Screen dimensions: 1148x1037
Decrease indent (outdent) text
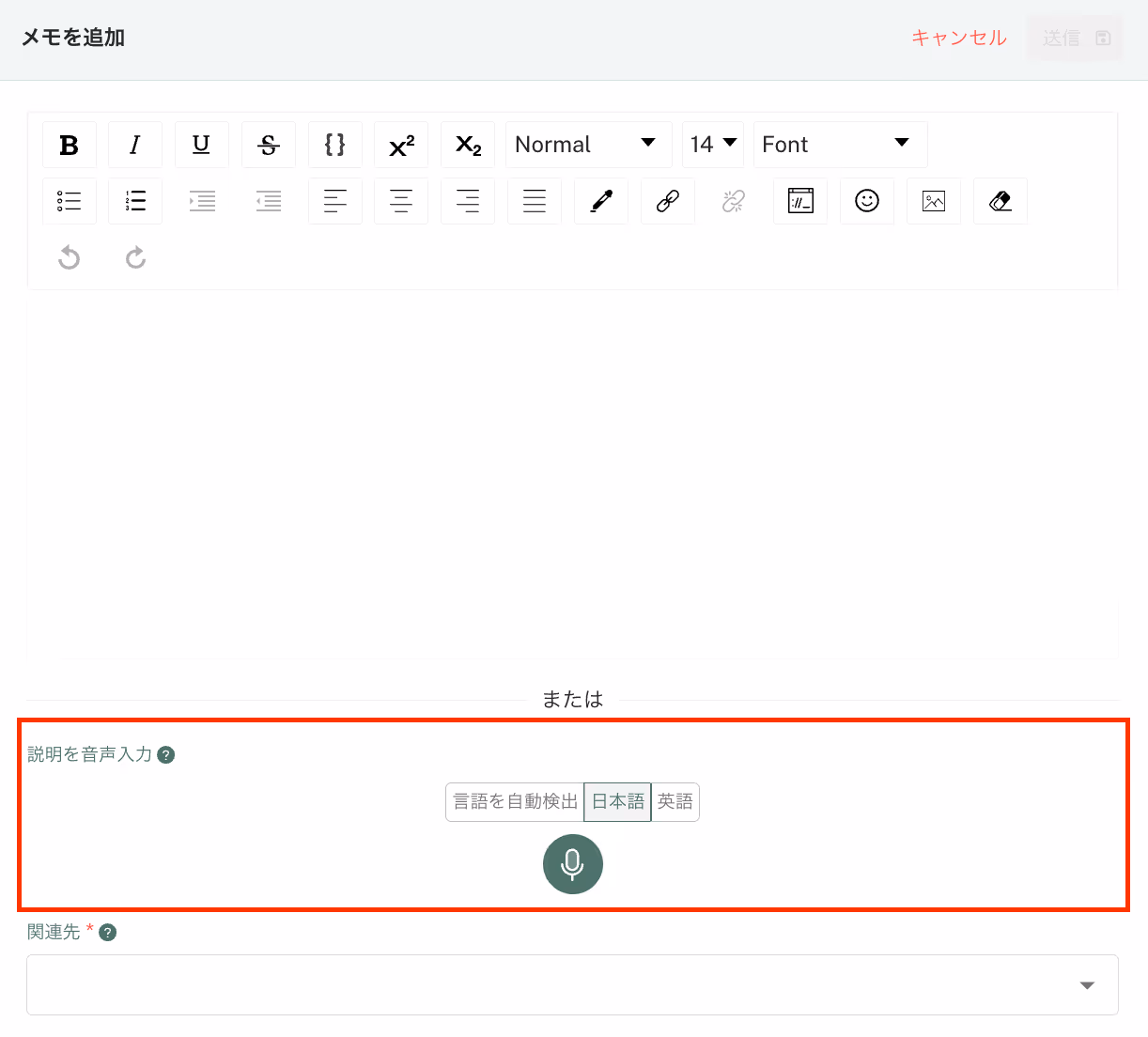pyautogui.click(x=269, y=201)
